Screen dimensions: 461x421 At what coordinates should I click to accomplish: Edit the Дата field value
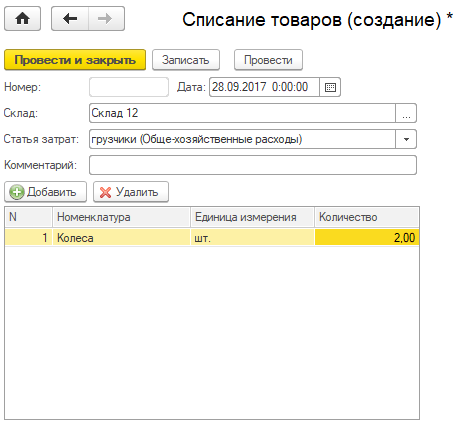click(264, 87)
